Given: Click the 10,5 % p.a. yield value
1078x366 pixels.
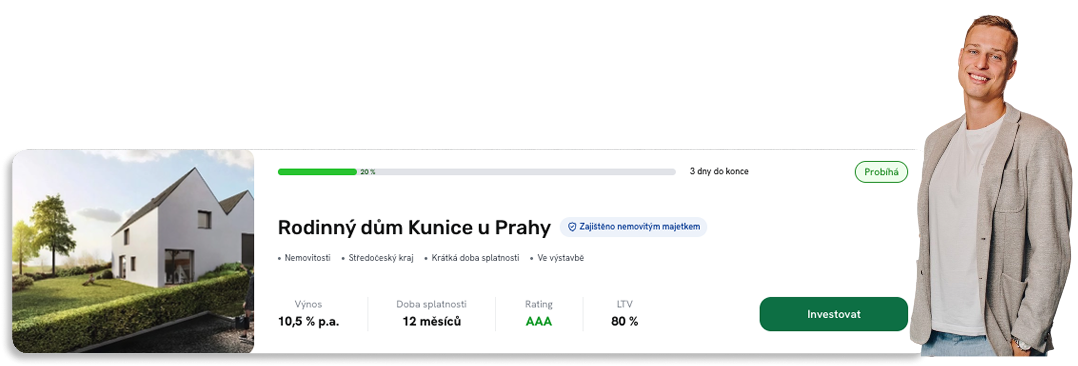Looking at the screenshot, I should [x=309, y=321].
